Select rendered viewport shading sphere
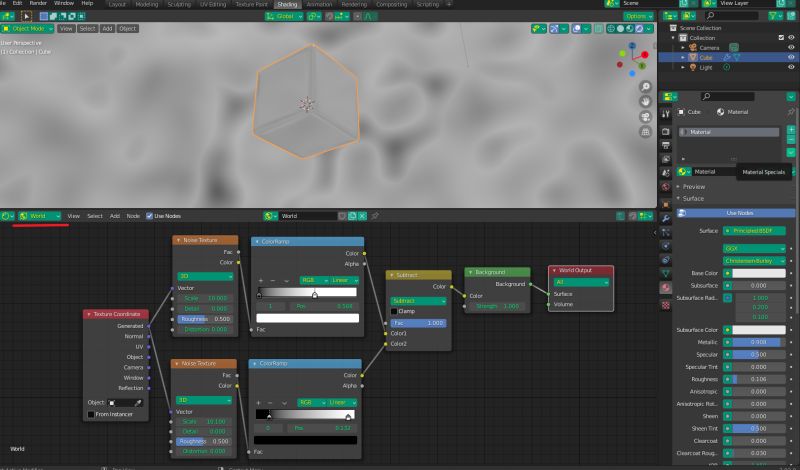 [x=639, y=29]
